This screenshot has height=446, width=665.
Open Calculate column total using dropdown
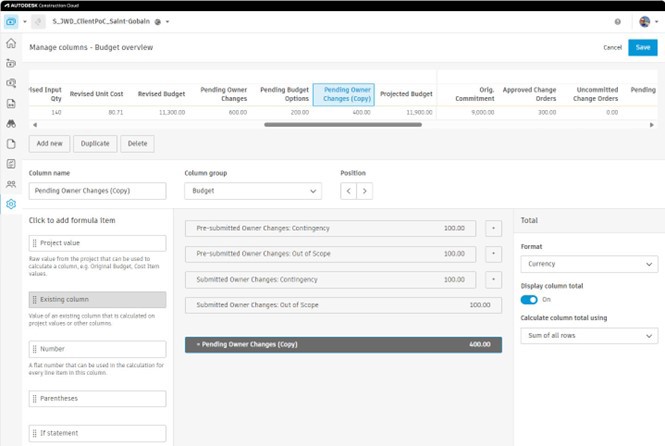click(x=589, y=336)
